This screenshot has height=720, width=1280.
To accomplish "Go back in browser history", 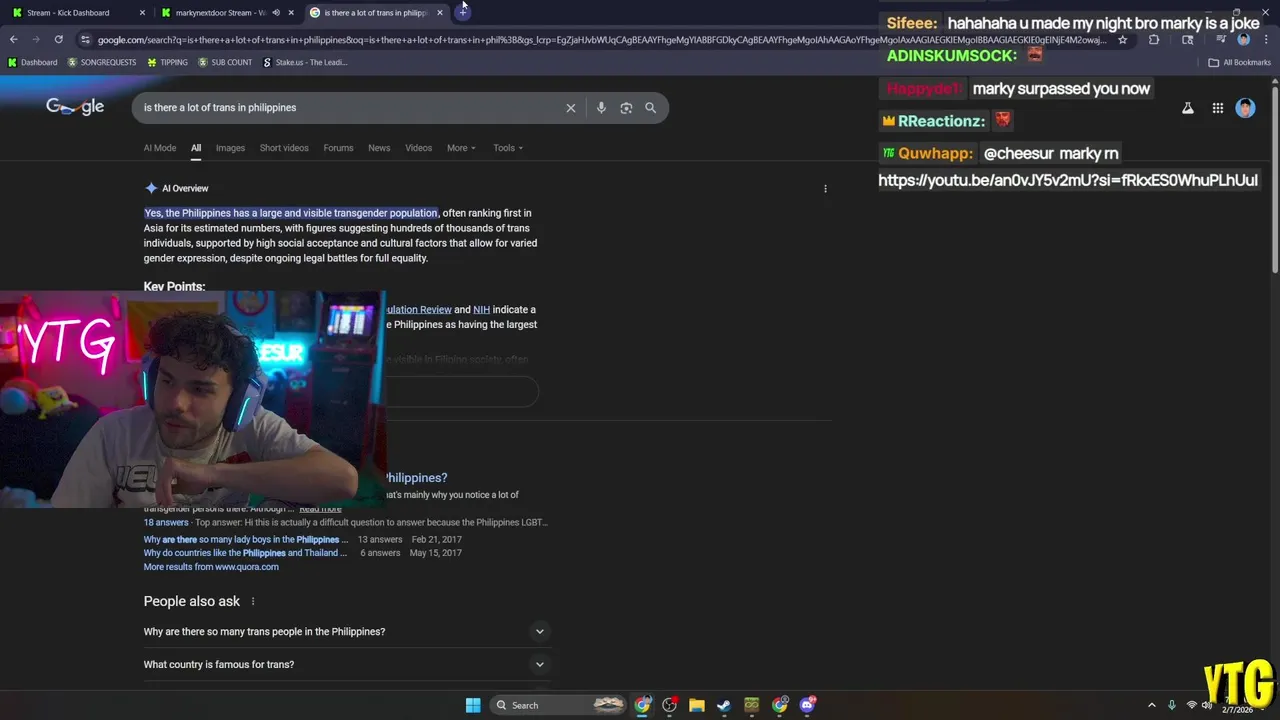I will [13, 40].
